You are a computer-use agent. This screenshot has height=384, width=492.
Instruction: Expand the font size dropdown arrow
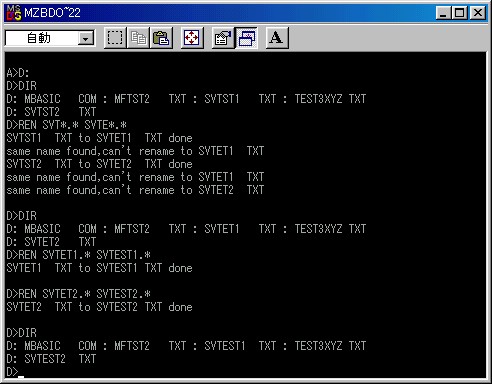(x=86, y=39)
